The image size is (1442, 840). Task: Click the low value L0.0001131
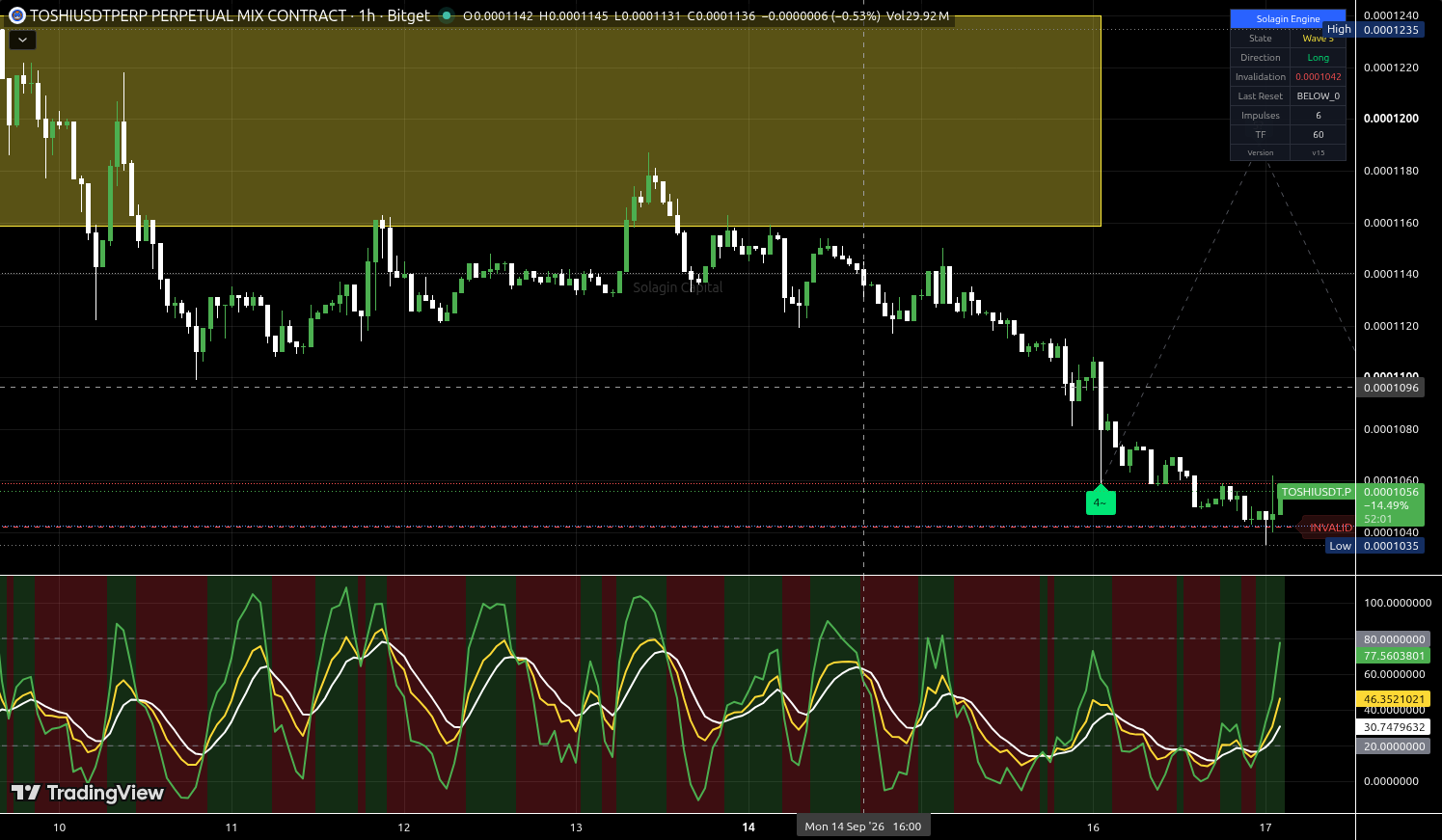click(x=647, y=16)
